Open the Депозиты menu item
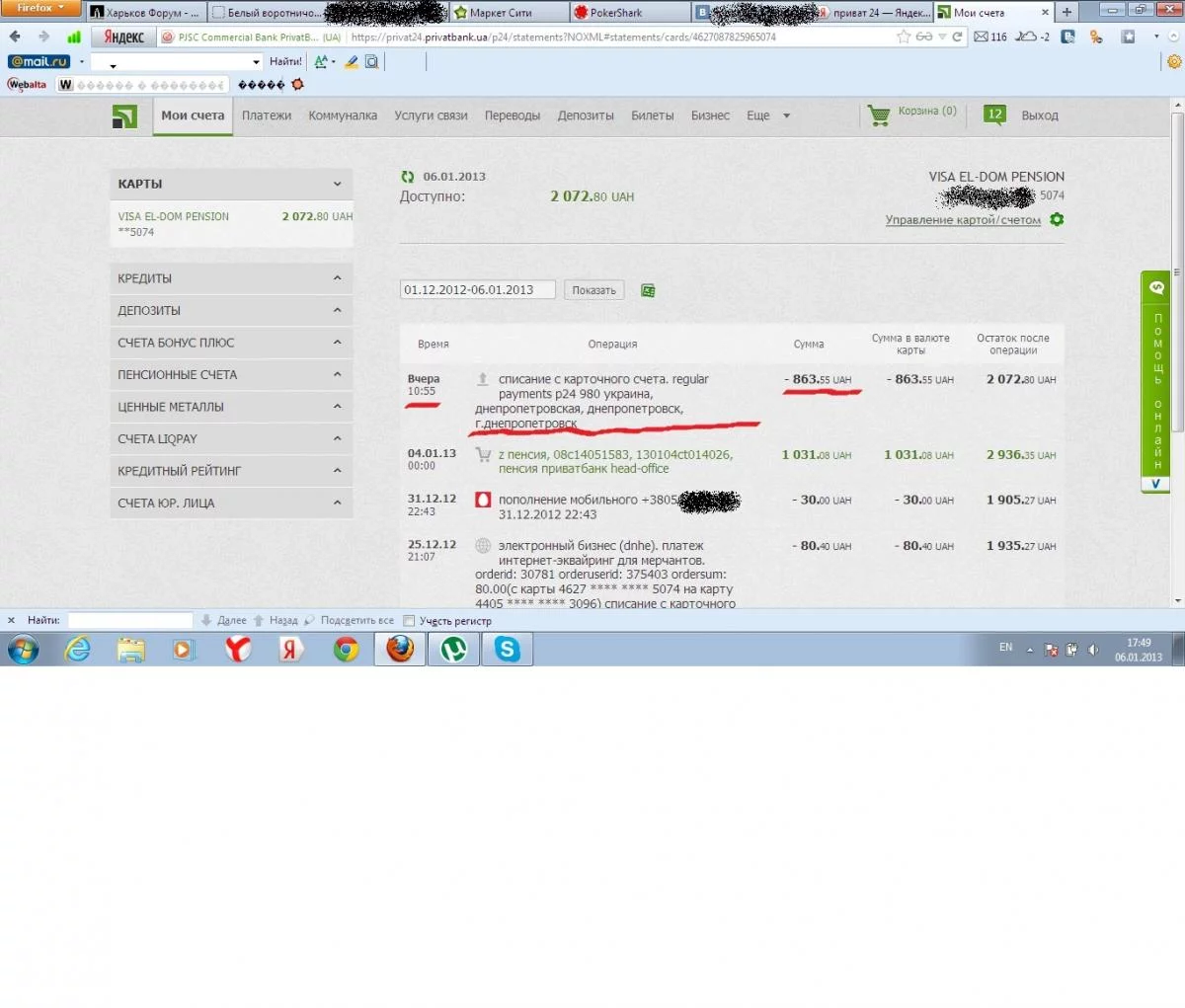Image resolution: width=1185 pixels, height=1008 pixels. click(x=586, y=116)
